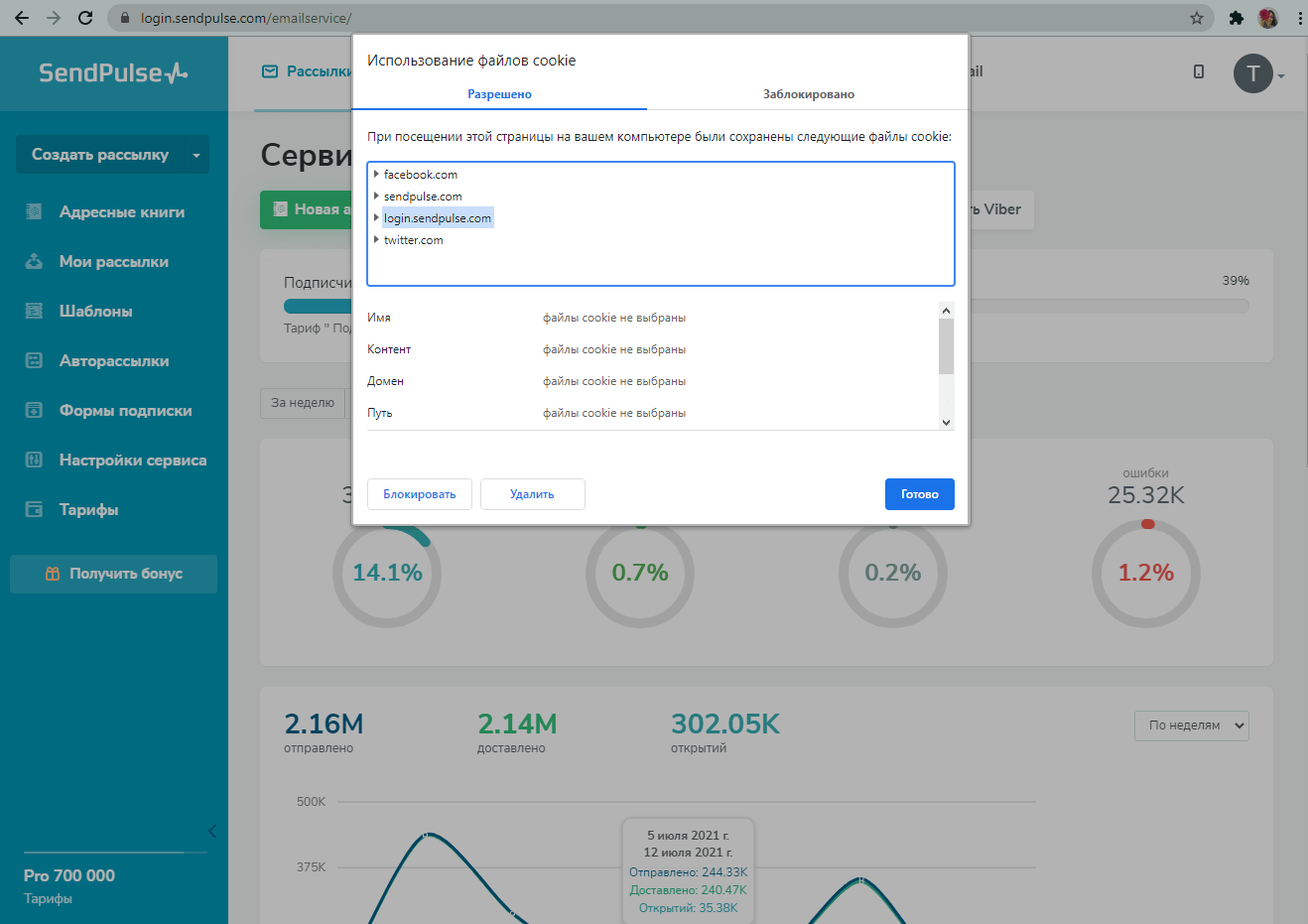
Task: Open the 'По неделям' period dropdown
Action: click(x=1191, y=726)
